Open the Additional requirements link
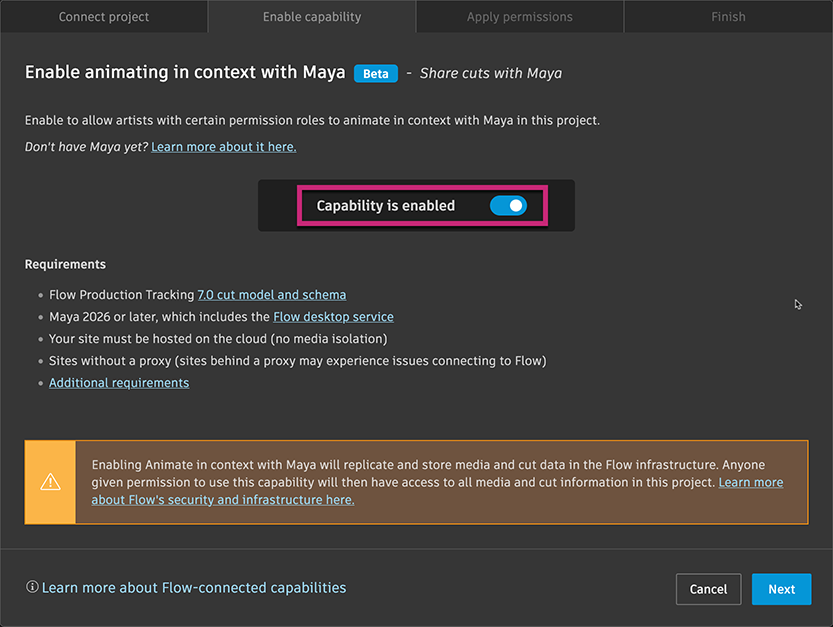This screenshot has height=627, width=833. pyautogui.click(x=119, y=383)
